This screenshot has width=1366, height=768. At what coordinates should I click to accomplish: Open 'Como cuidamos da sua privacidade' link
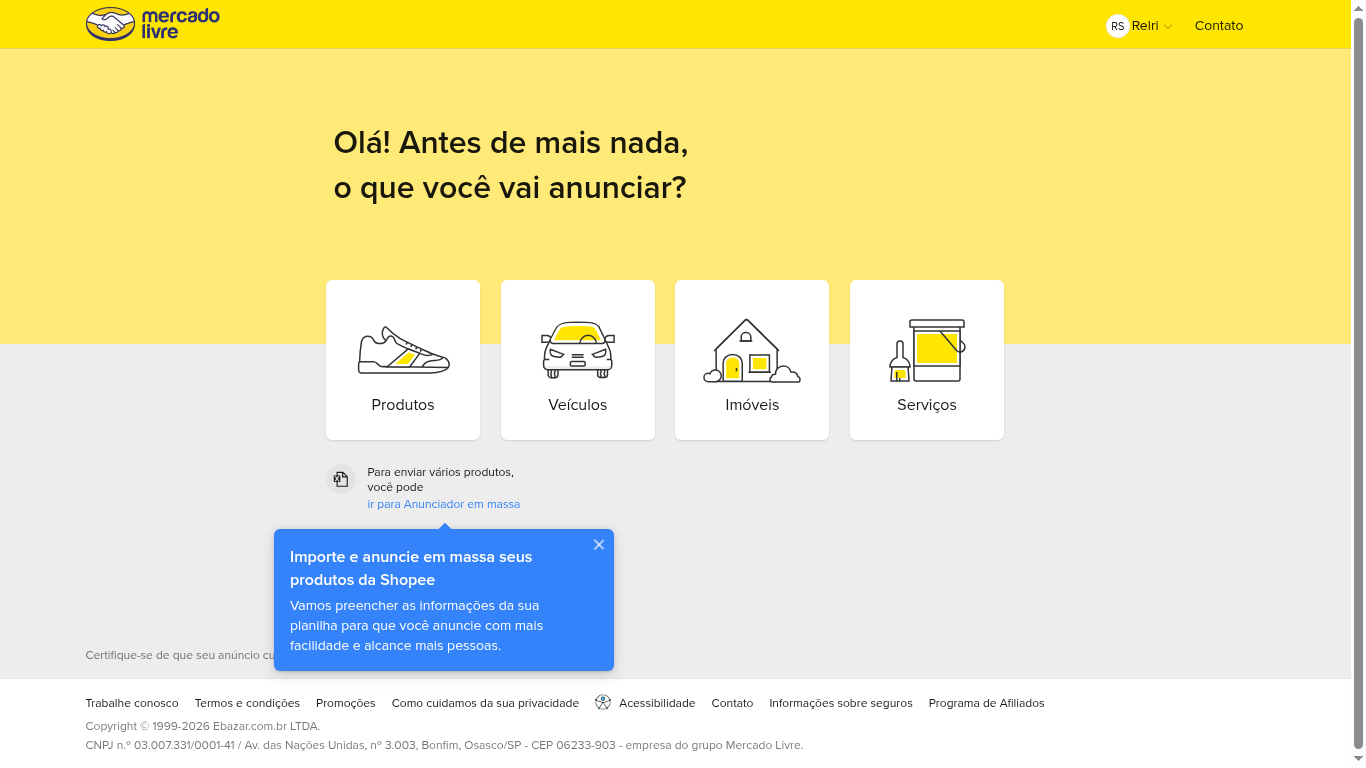coord(485,703)
